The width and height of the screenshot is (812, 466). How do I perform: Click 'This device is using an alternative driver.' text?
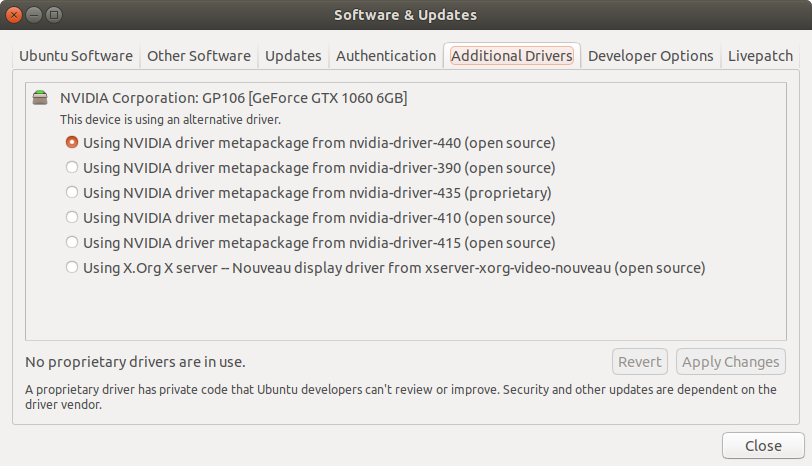(170, 120)
